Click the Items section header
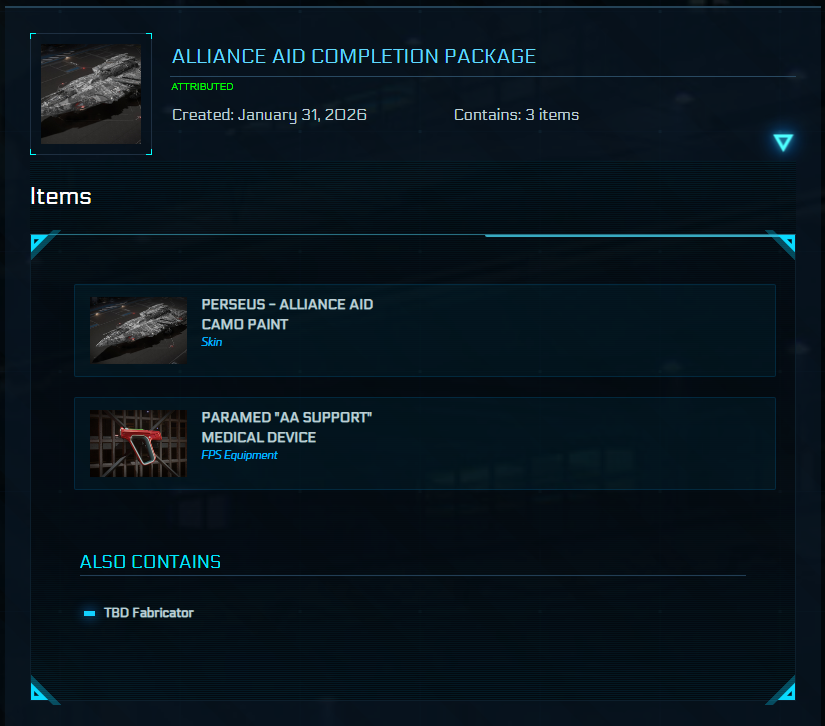The height and width of the screenshot is (726, 825). click(x=60, y=196)
